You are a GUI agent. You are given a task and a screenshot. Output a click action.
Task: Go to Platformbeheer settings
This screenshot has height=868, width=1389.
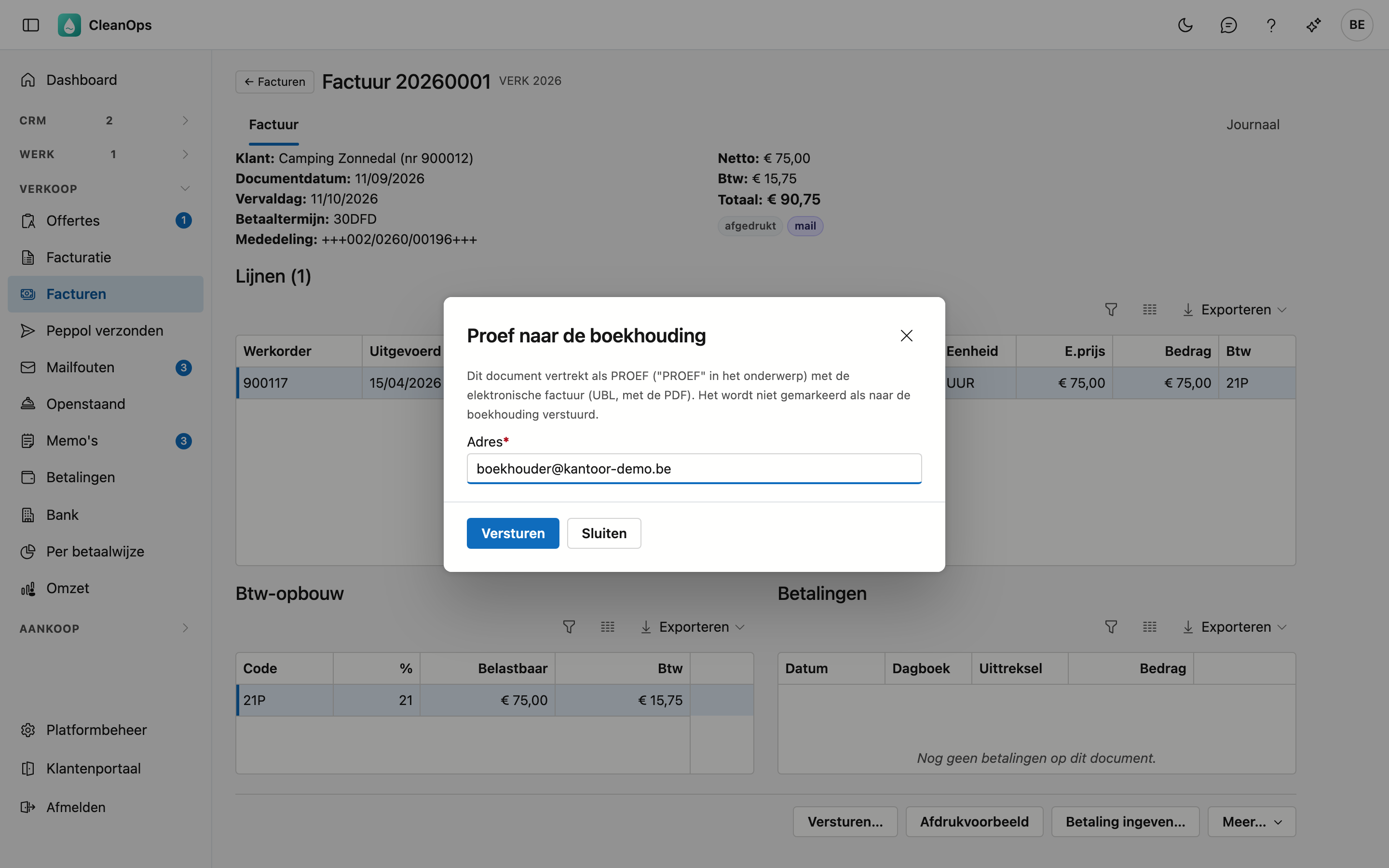[x=106, y=730]
